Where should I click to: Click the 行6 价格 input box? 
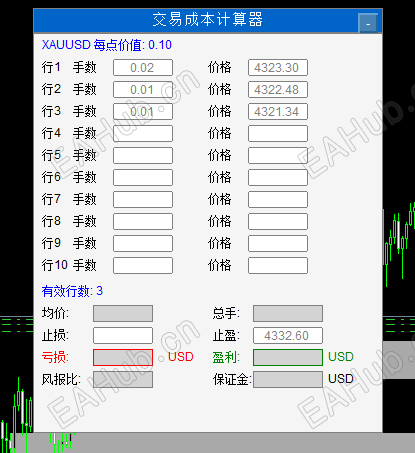pos(278,178)
